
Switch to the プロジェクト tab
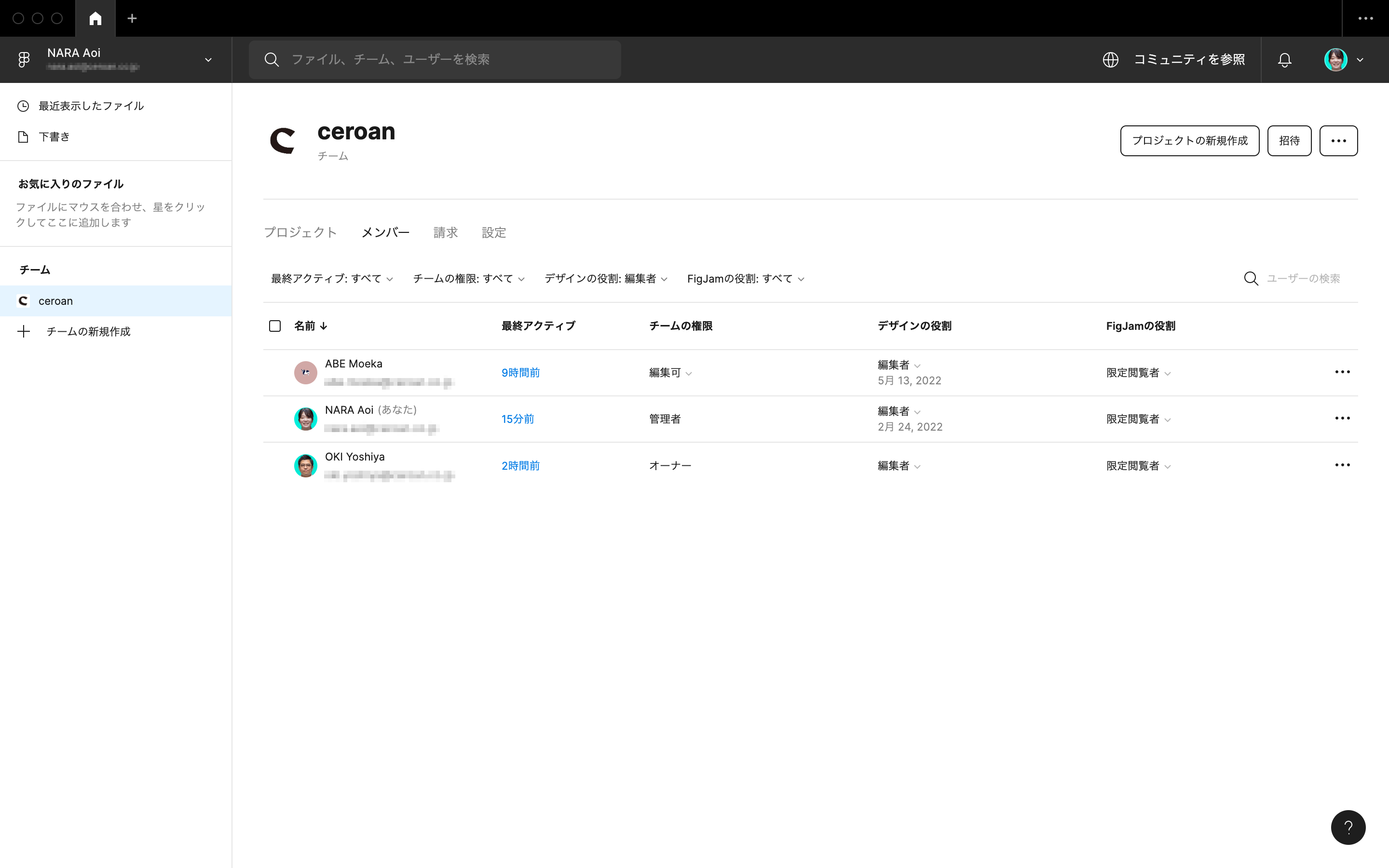[x=300, y=232]
